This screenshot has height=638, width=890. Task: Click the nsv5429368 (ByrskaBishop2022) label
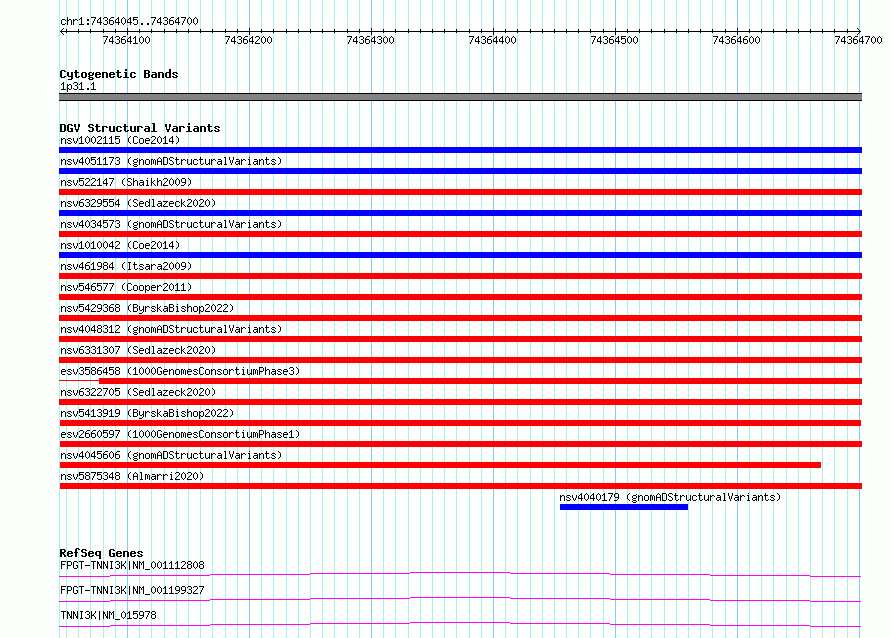147,308
